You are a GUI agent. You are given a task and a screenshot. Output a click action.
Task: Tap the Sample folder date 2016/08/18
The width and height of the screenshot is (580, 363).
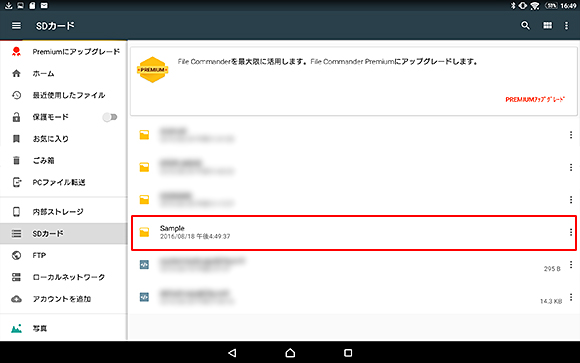[195, 236]
